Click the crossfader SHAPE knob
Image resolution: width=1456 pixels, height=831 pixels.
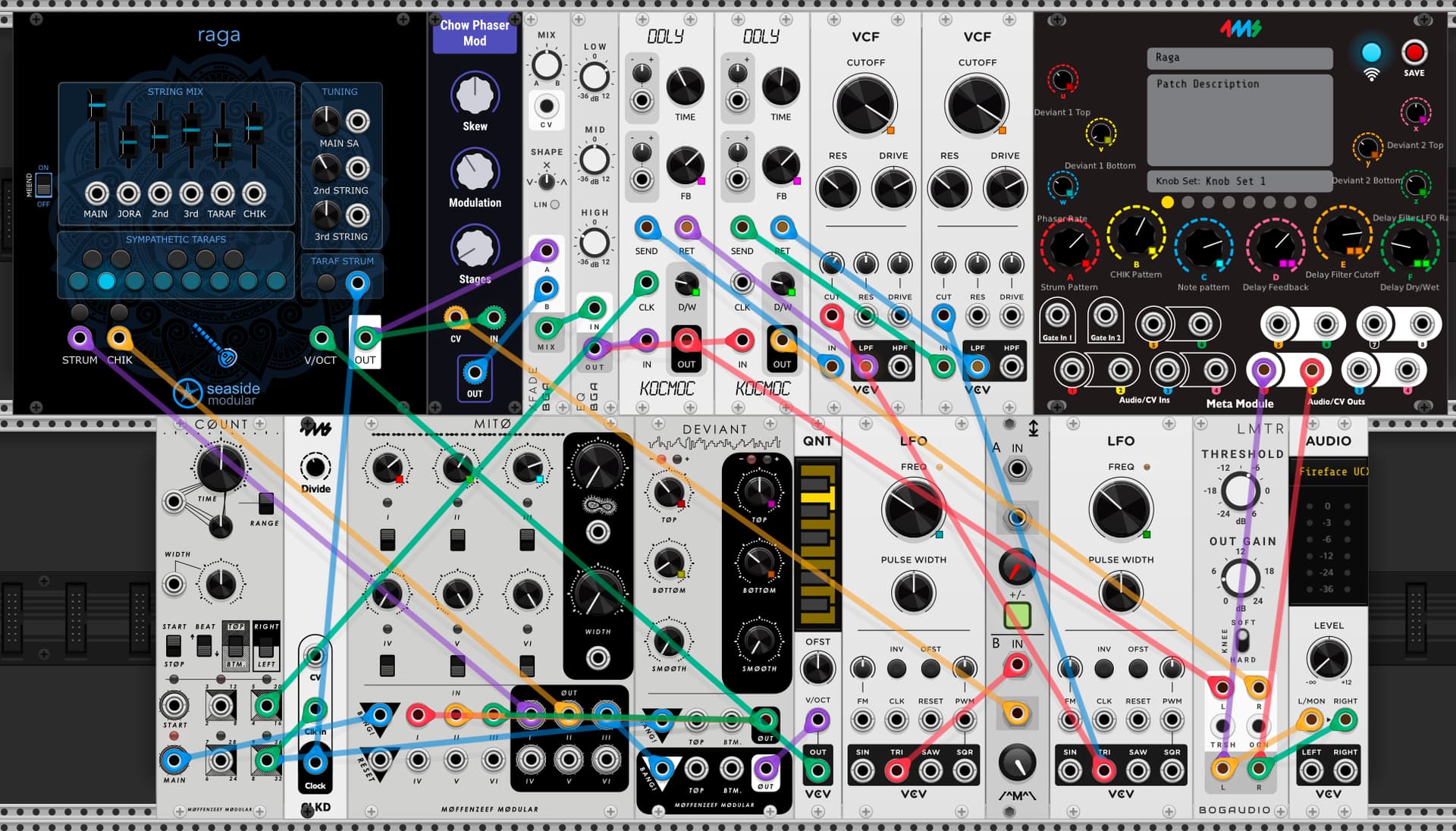click(x=547, y=181)
